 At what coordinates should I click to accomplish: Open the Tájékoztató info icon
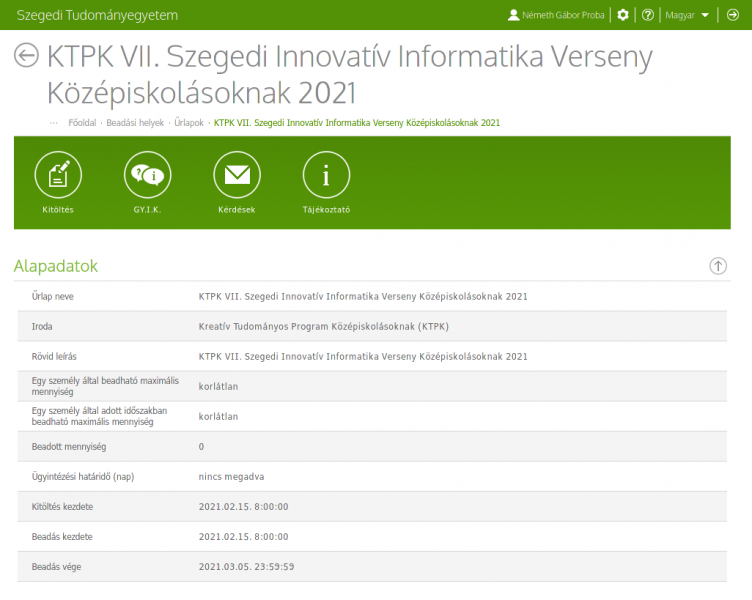point(326,176)
